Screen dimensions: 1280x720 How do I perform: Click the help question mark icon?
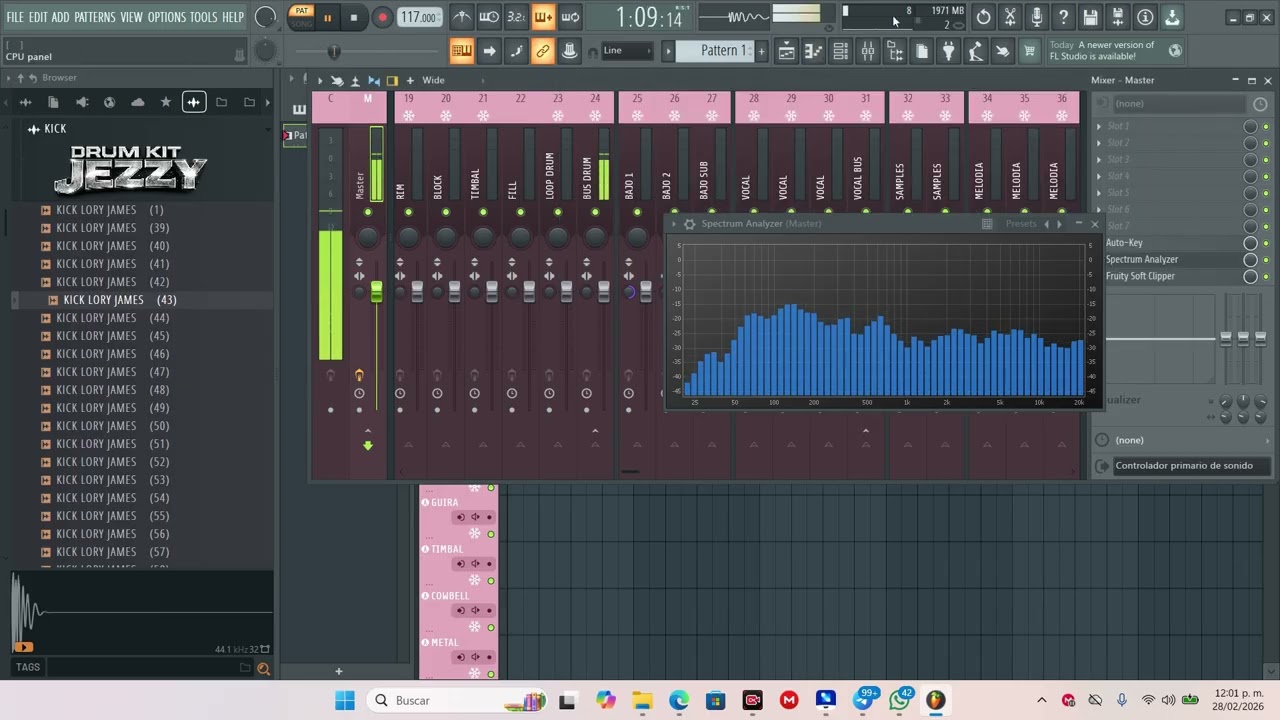1064,17
